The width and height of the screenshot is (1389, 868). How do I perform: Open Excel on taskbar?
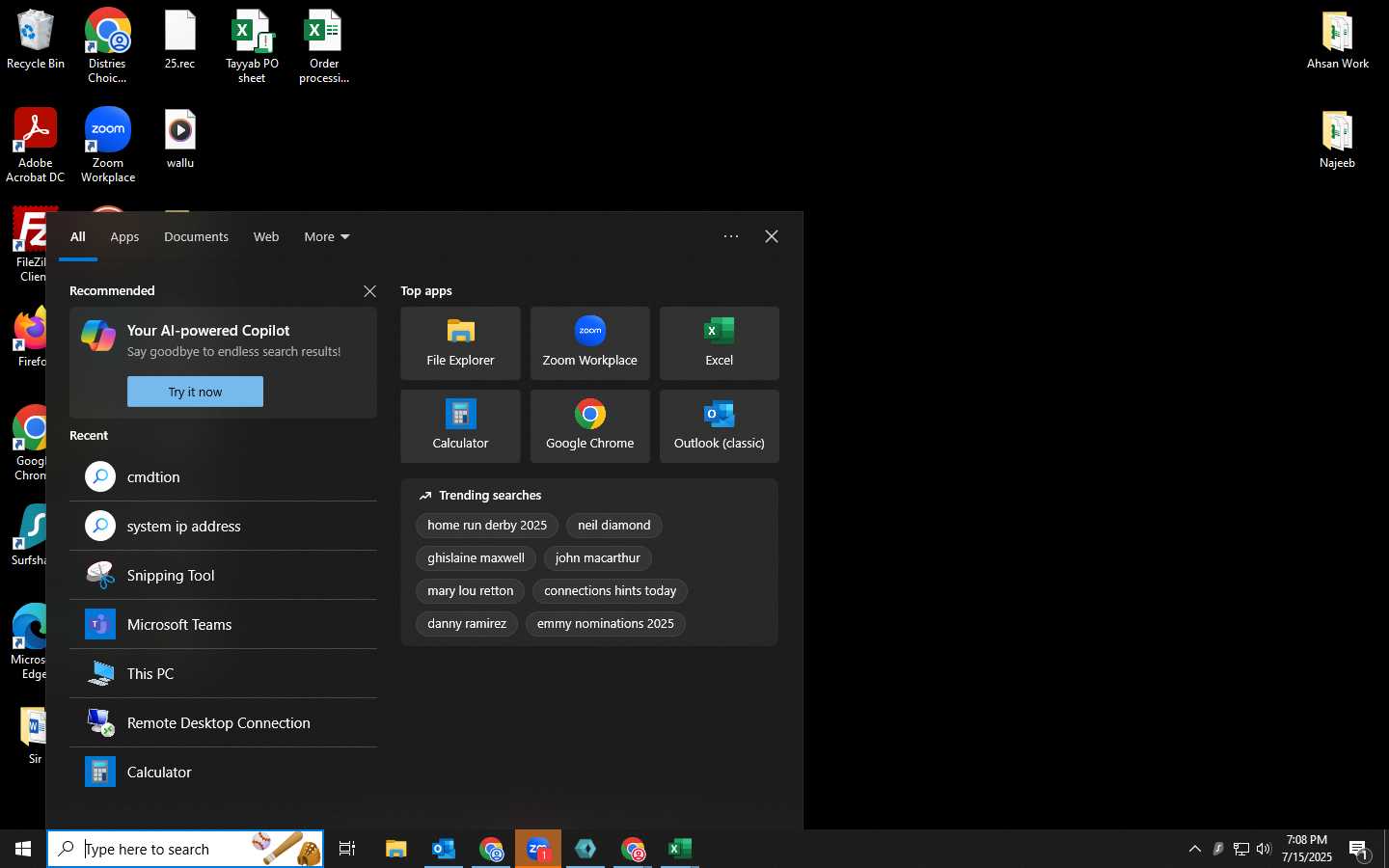pos(680,849)
